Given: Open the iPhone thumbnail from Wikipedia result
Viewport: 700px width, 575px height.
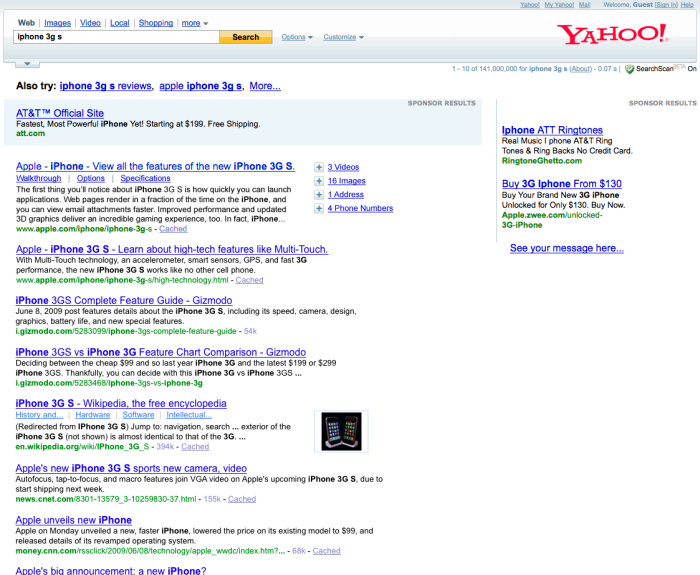Looking at the screenshot, I should (x=342, y=431).
